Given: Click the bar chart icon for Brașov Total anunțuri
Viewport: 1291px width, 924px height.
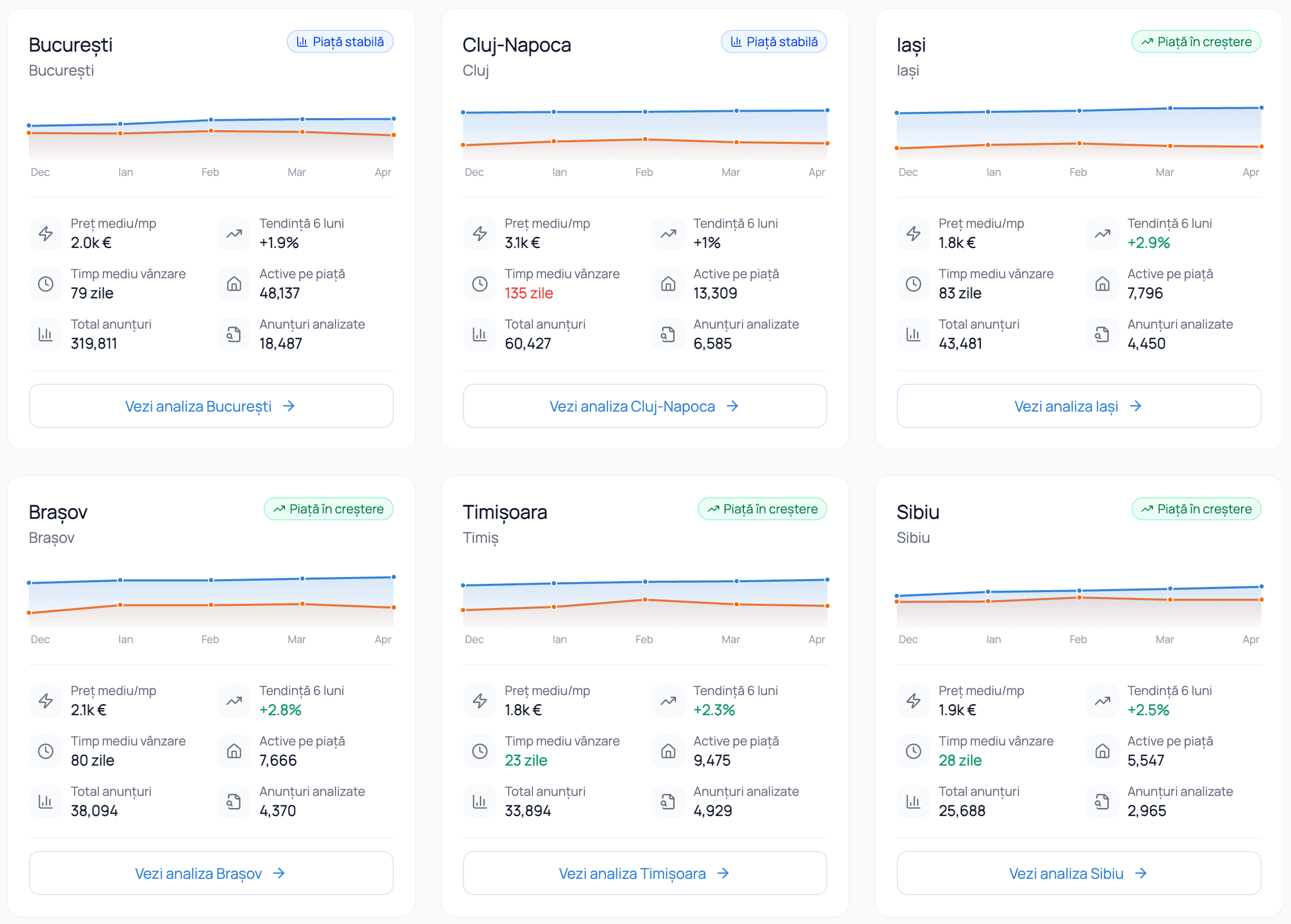Looking at the screenshot, I should click(46, 802).
